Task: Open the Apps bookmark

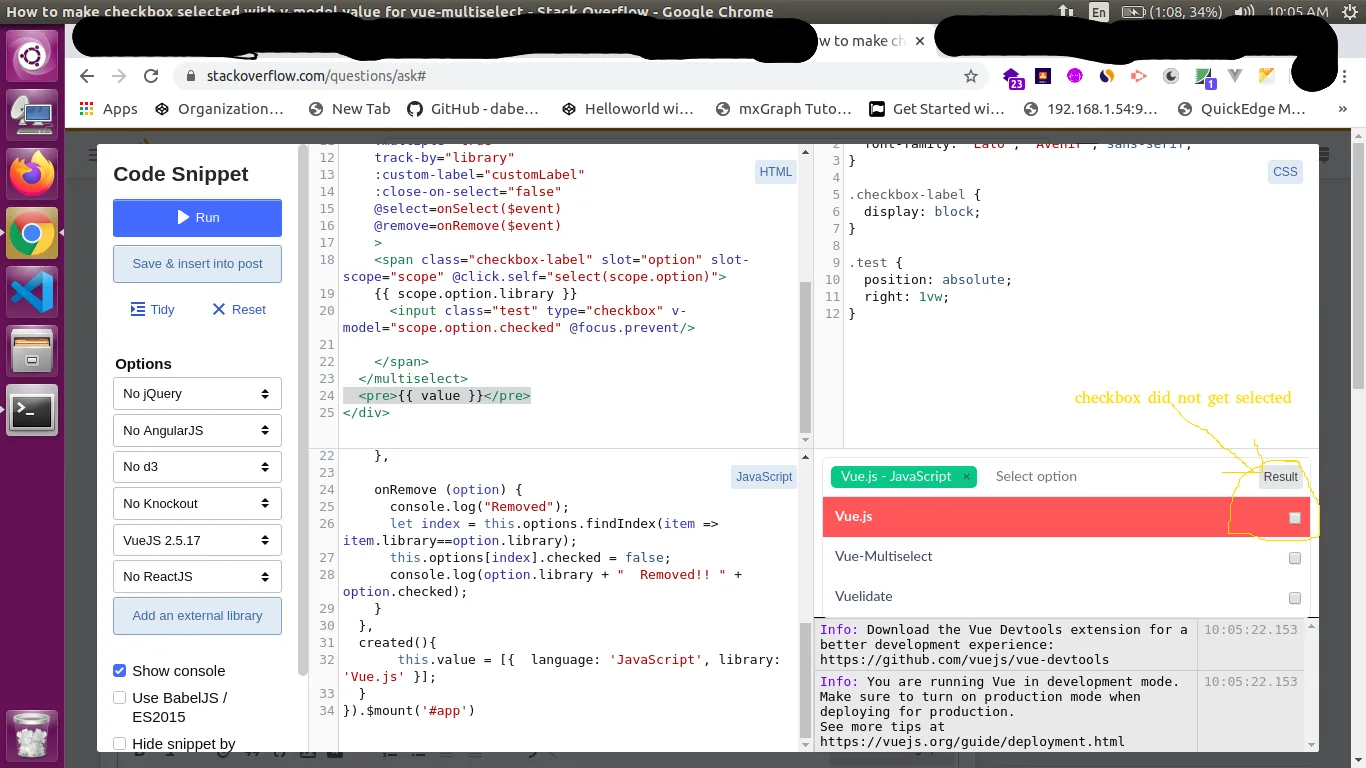Action: coord(108,109)
